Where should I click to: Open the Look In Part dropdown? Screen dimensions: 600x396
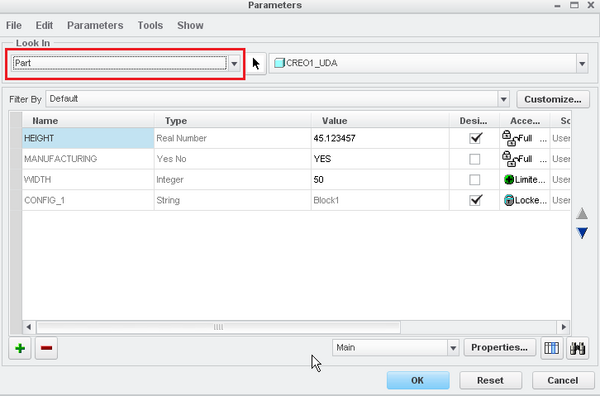(x=234, y=64)
